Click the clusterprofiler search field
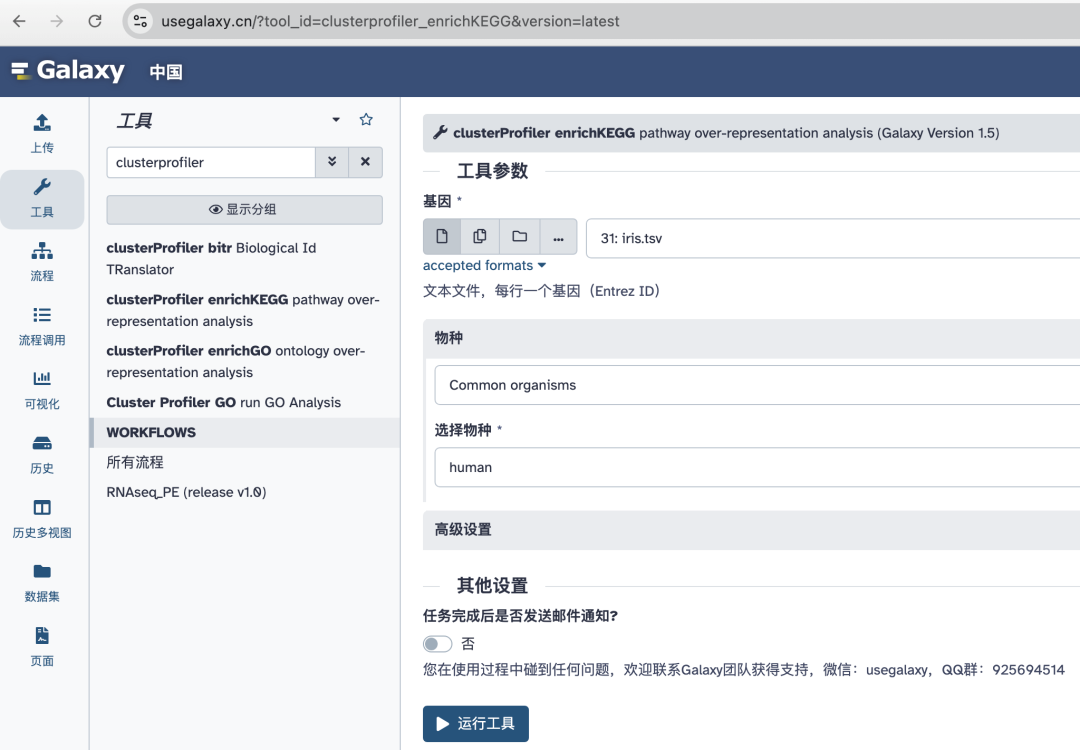This screenshot has height=750, width=1080. tap(211, 163)
